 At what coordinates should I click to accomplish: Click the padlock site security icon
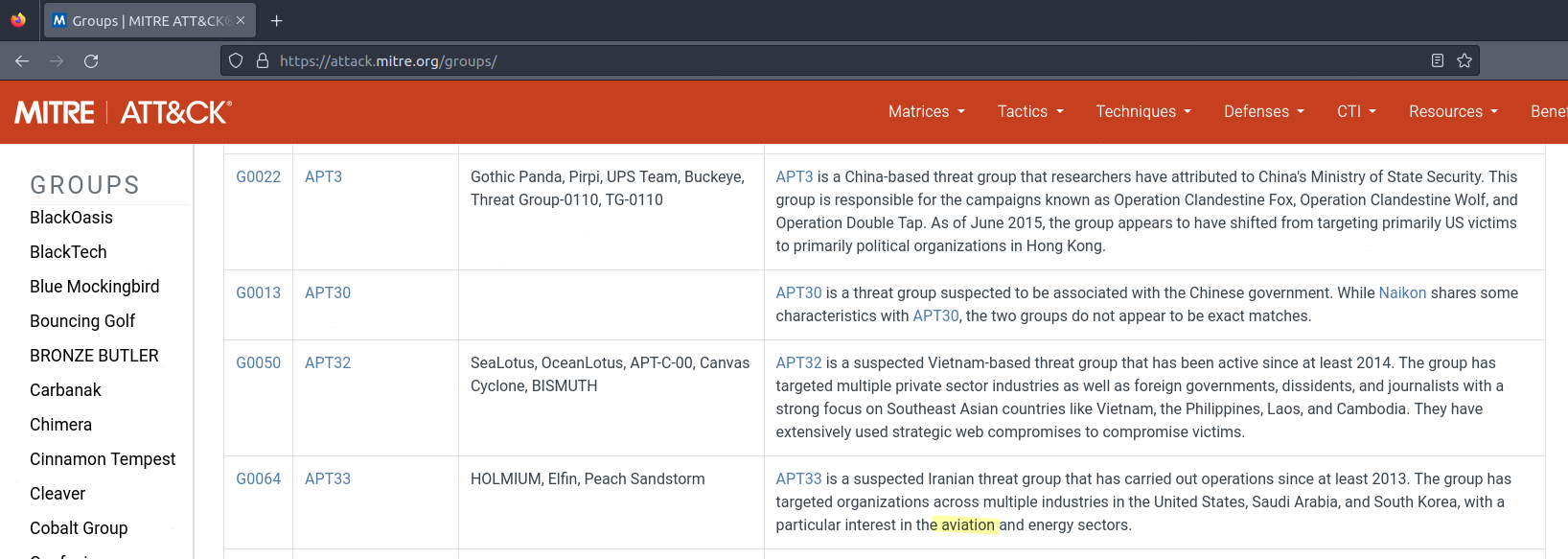pyautogui.click(x=263, y=61)
